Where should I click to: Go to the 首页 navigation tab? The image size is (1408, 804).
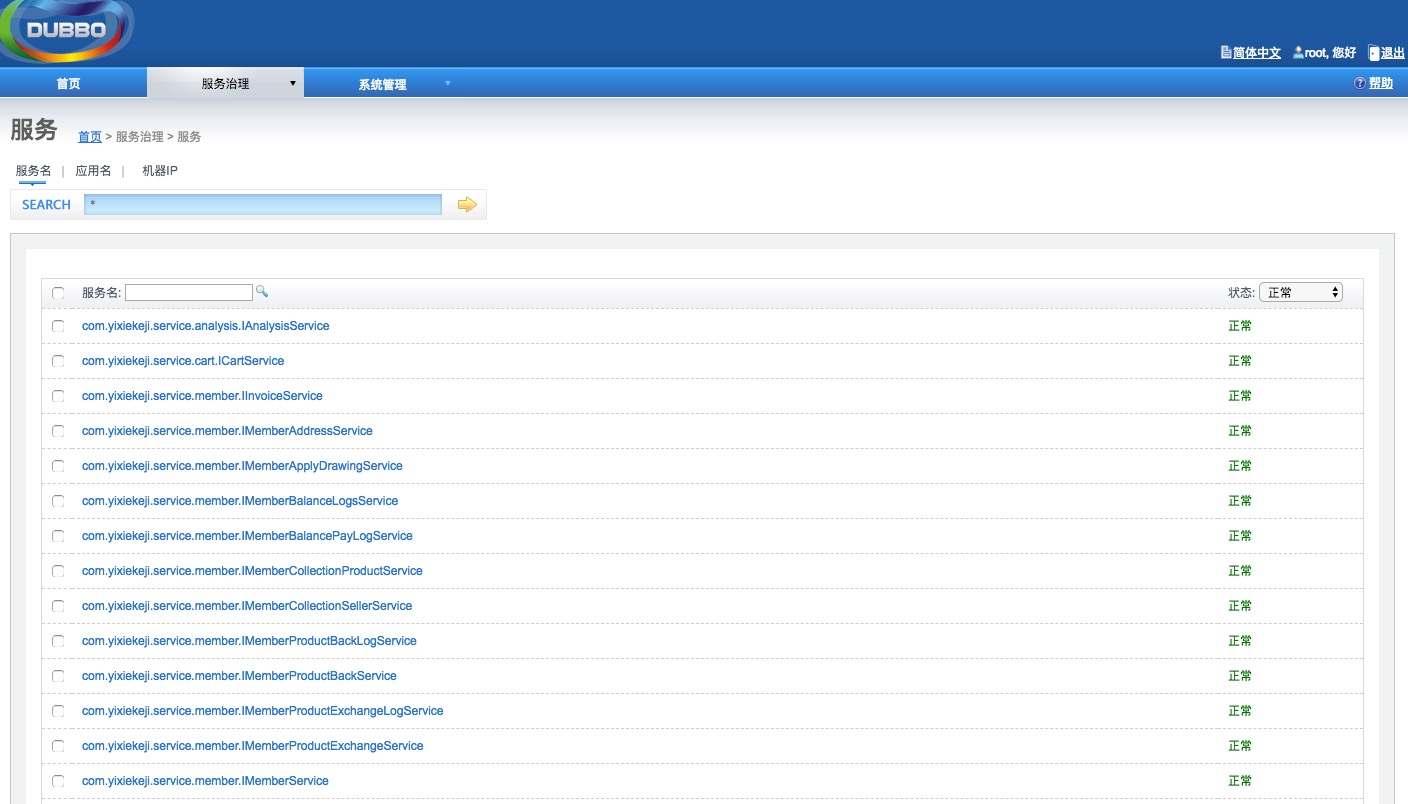[x=68, y=84]
